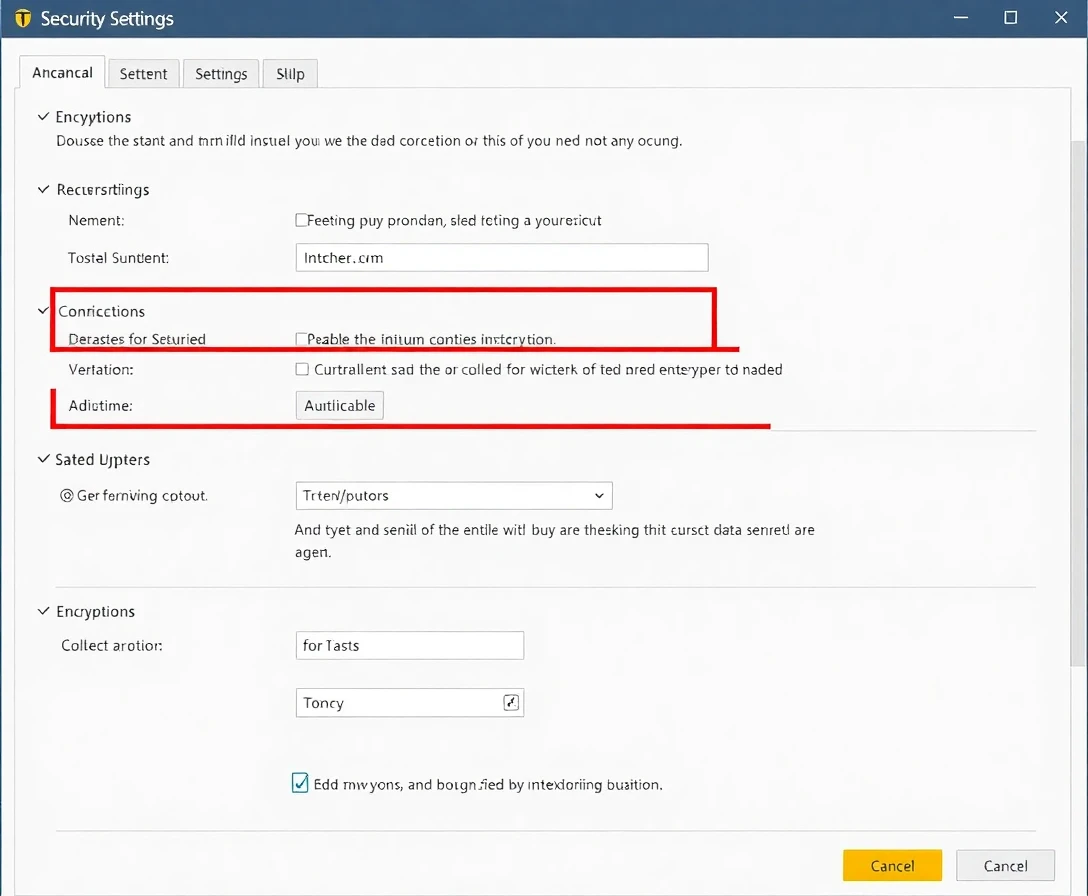Switch to the Settent tab

click(143, 74)
